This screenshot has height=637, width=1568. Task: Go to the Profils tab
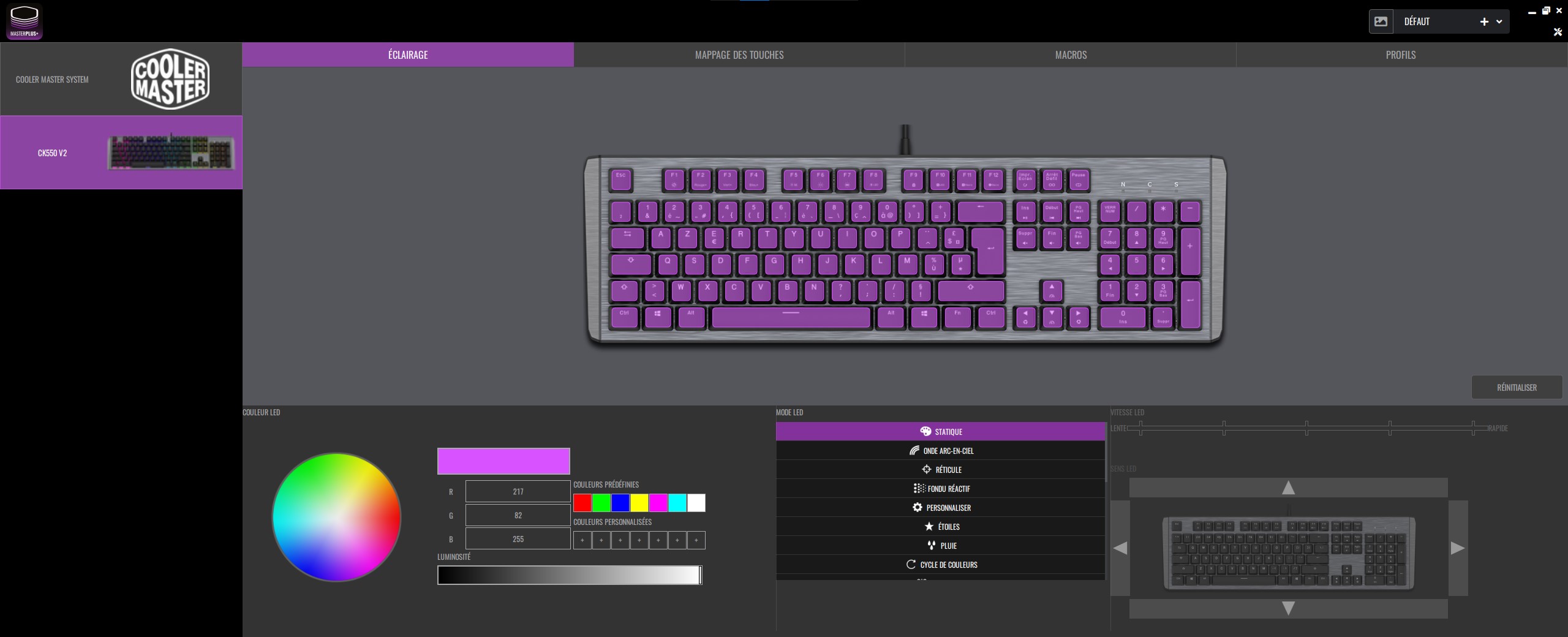(x=1401, y=55)
